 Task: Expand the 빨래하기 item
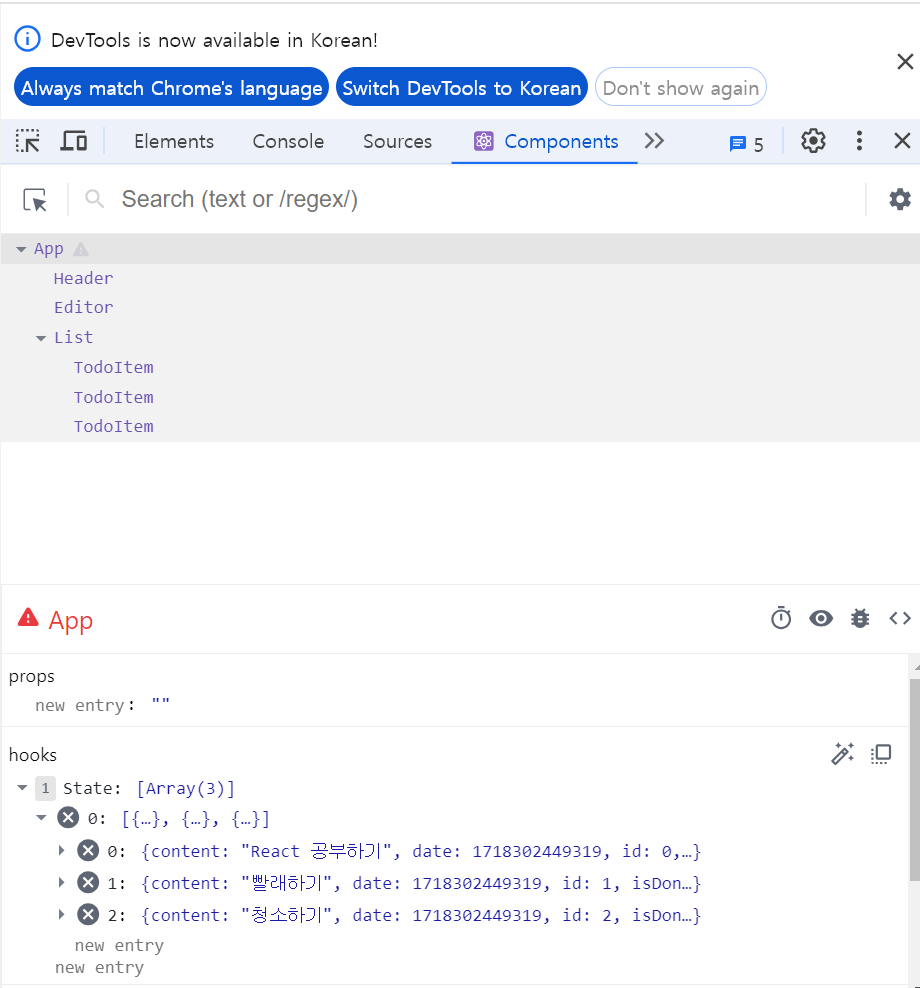tap(61, 883)
